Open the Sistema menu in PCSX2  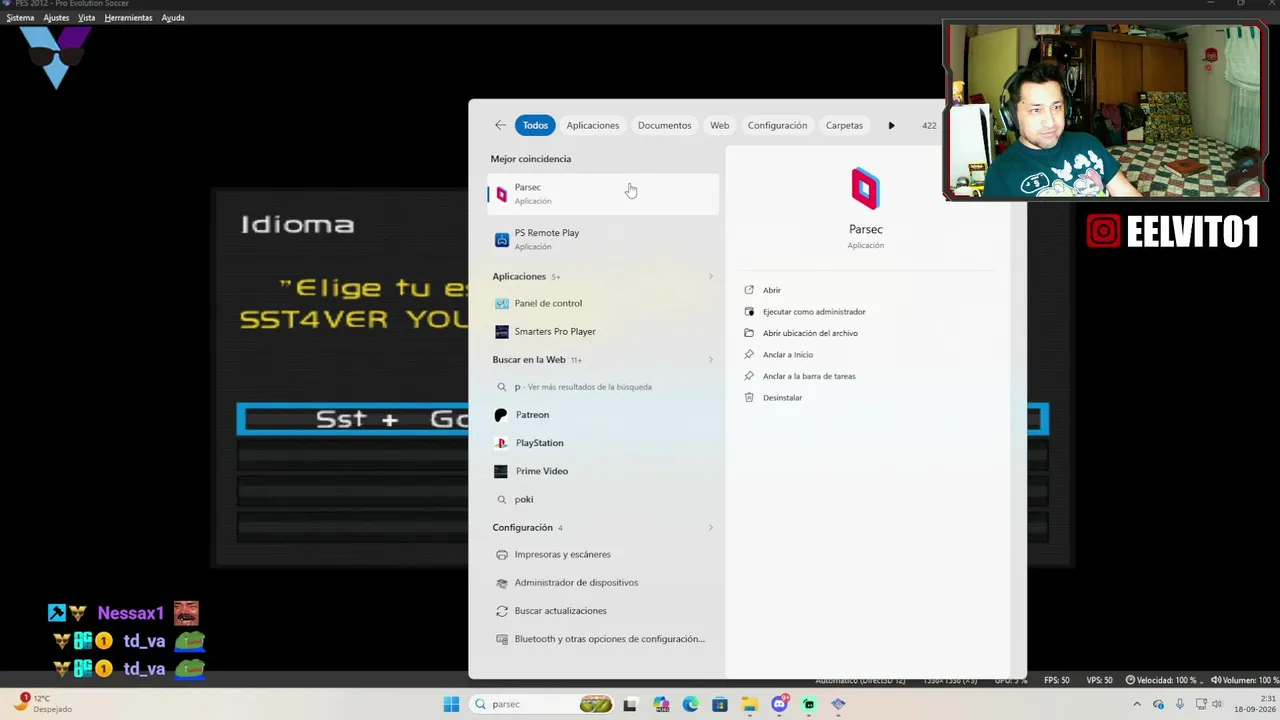pyautogui.click(x=20, y=18)
